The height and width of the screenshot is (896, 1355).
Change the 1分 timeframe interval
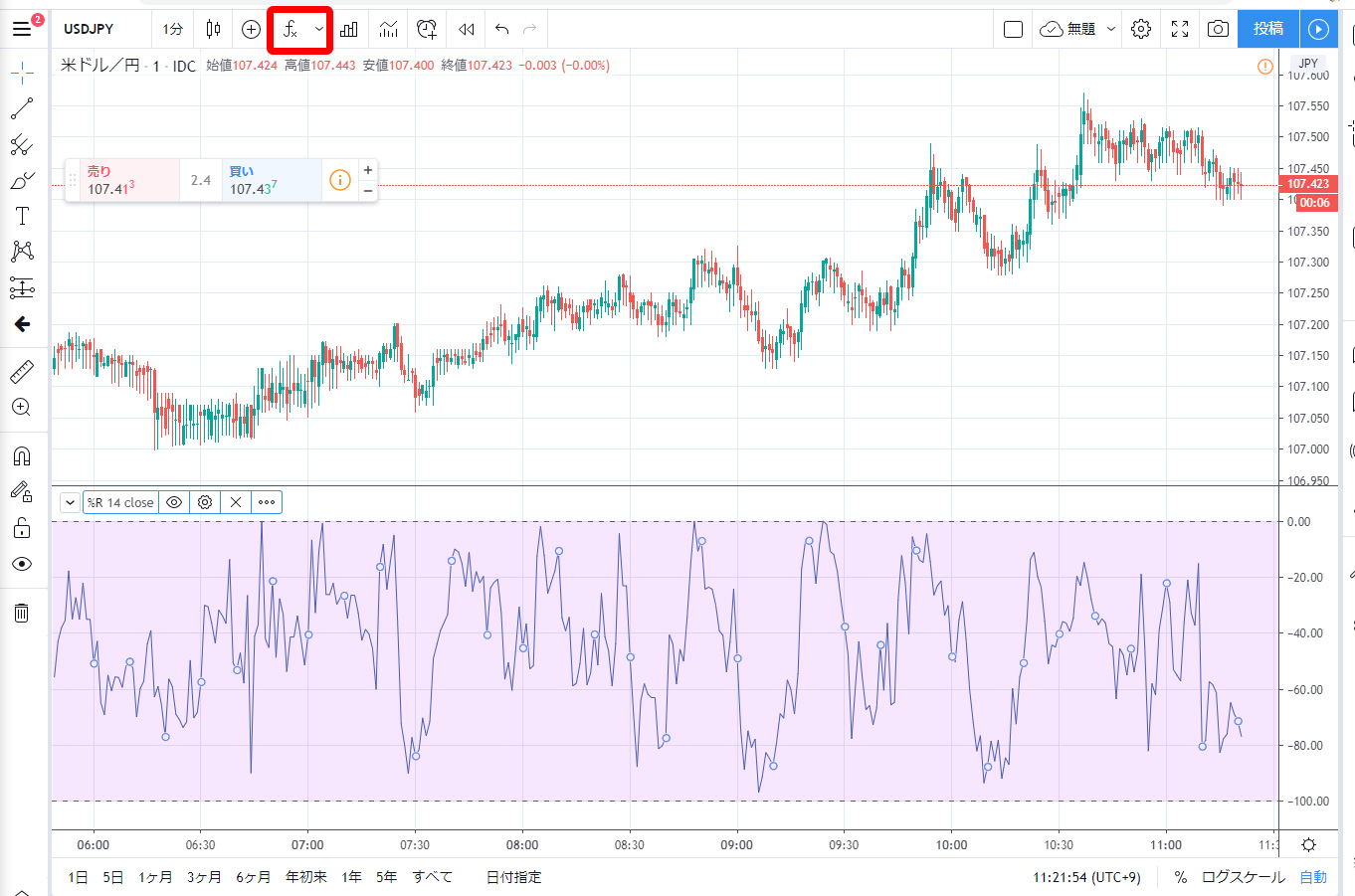(x=173, y=29)
